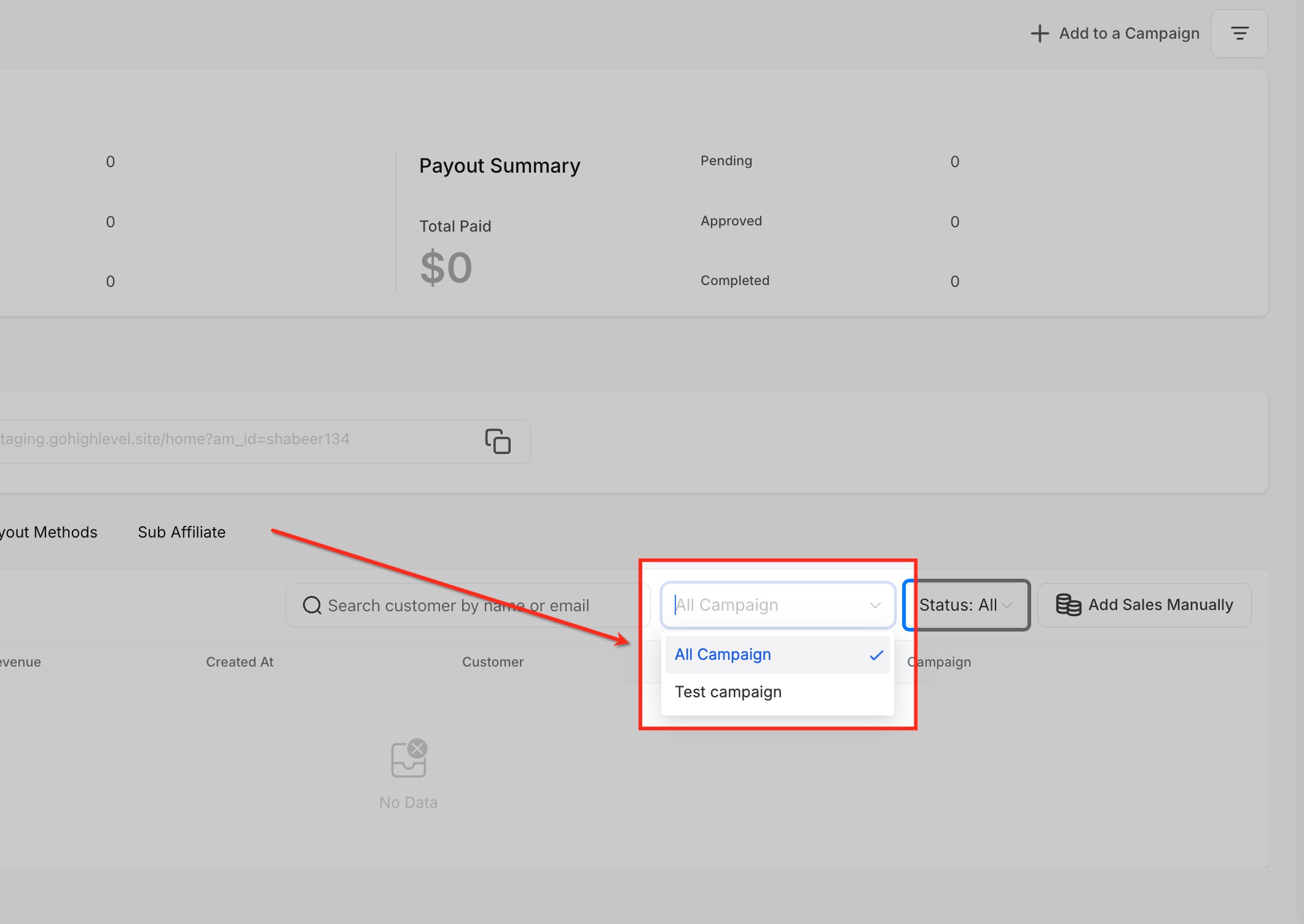Choose Test campaign from the dropdown list
Image resolution: width=1304 pixels, height=924 pixels.
[x=728, y=692]
